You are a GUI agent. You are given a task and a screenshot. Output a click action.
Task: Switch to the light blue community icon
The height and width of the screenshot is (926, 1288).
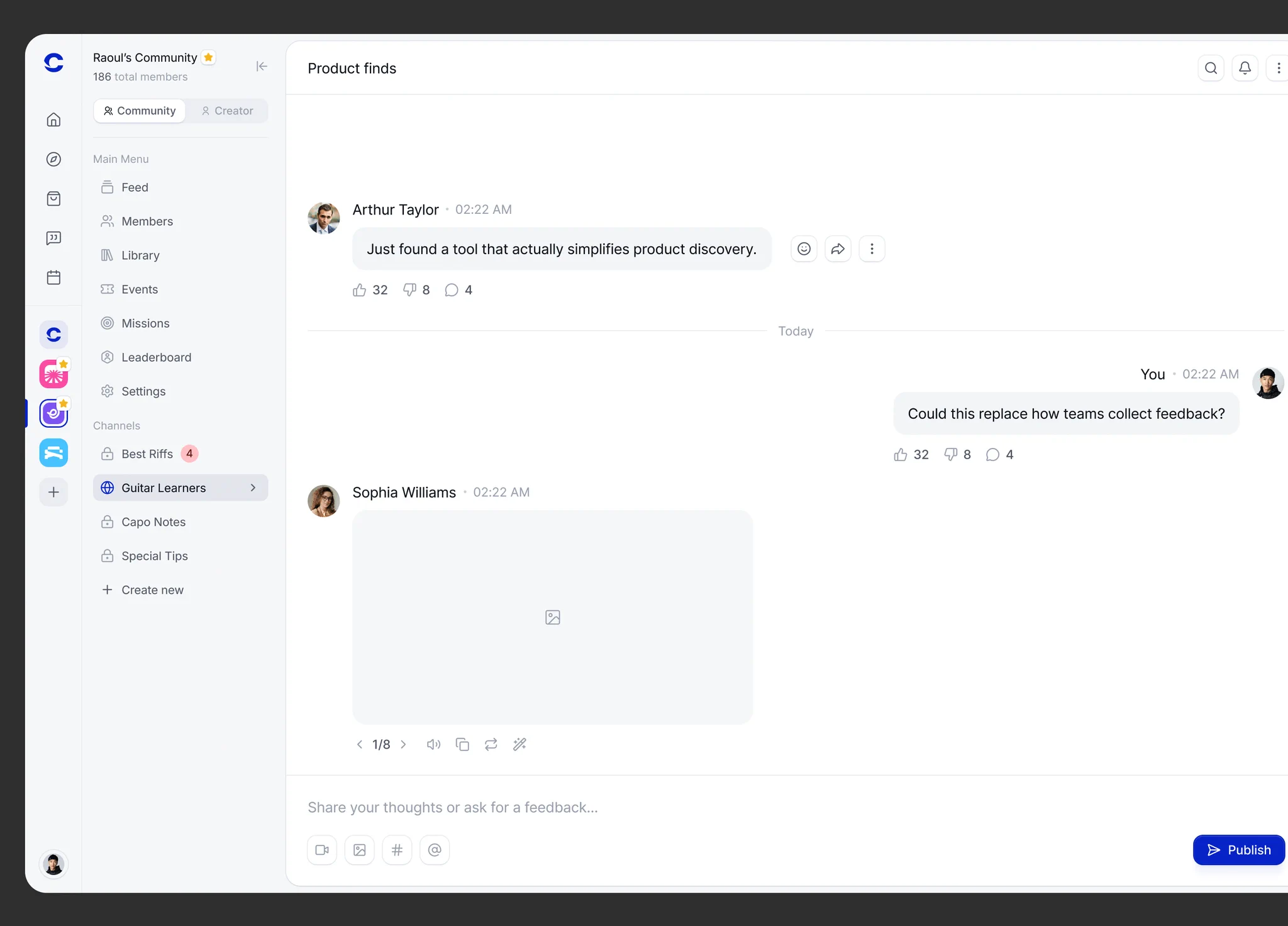(x=53, y=453)
